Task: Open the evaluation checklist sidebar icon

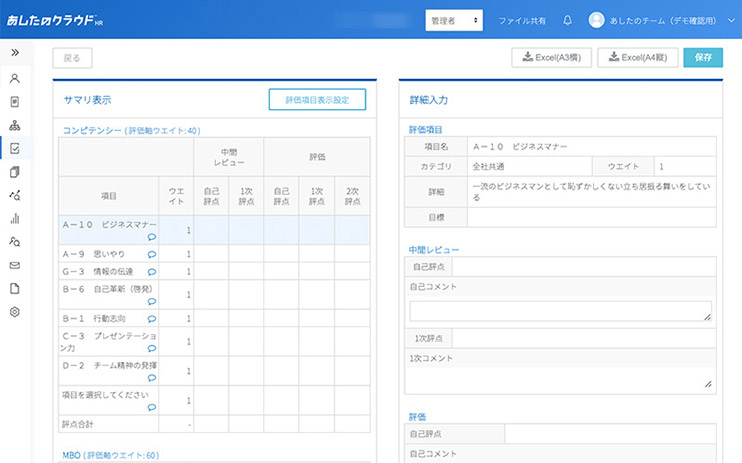Action: coord(15,149)
